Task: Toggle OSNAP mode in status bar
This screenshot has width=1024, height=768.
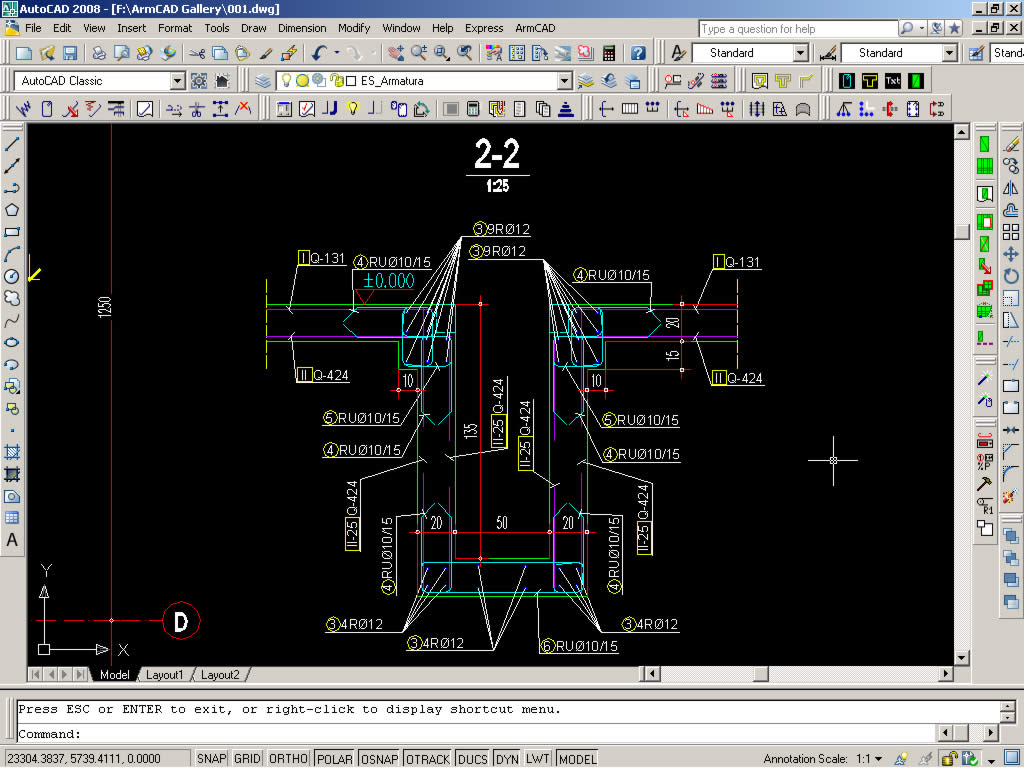Action: (380, 759)
